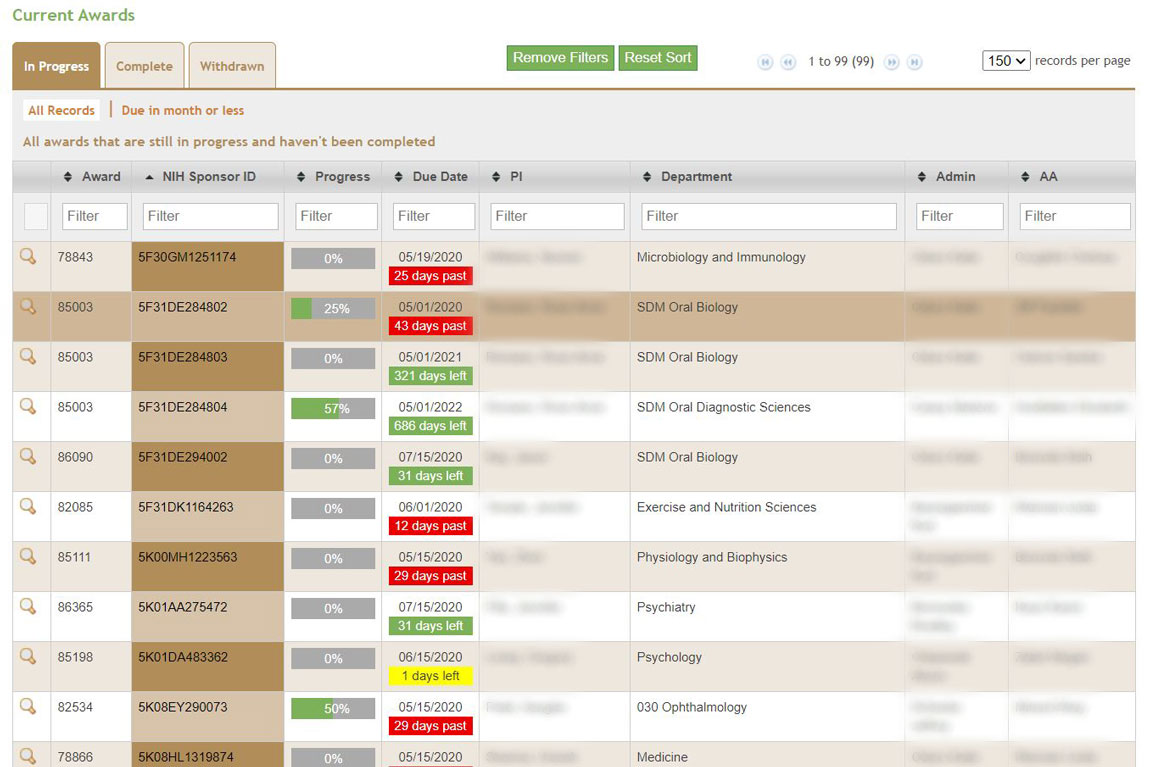Switch to the Withdrawn tab

[x=232, y=67]
